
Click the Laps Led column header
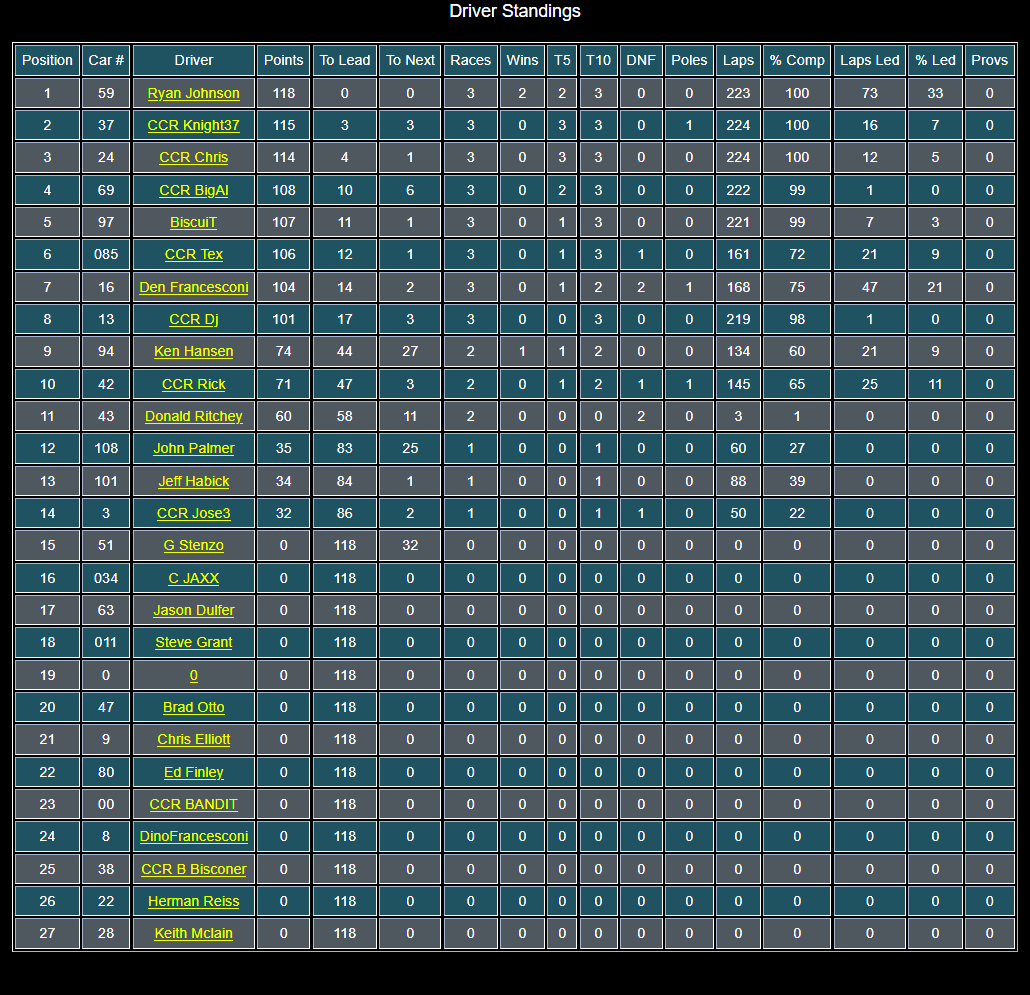(x=869, y=60)
